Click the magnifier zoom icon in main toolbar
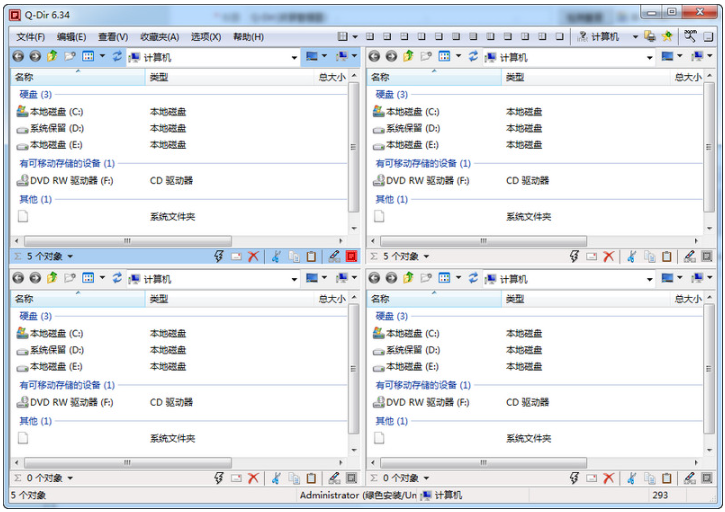725x512 pixels. pos(690,36)
